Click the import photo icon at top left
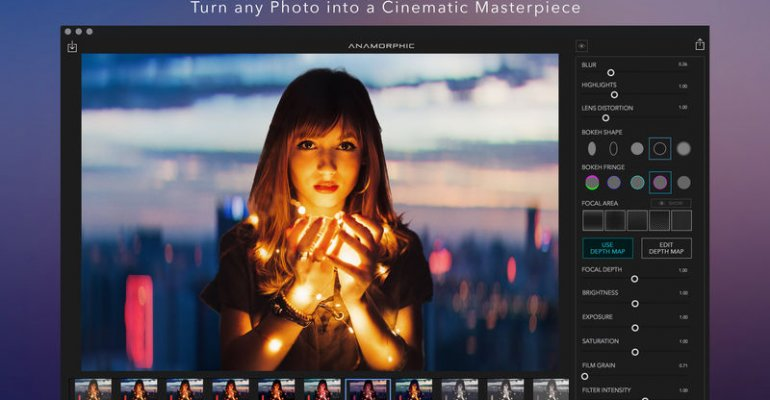770x400 pixels. pyautogui.click(x=72, y=46)
